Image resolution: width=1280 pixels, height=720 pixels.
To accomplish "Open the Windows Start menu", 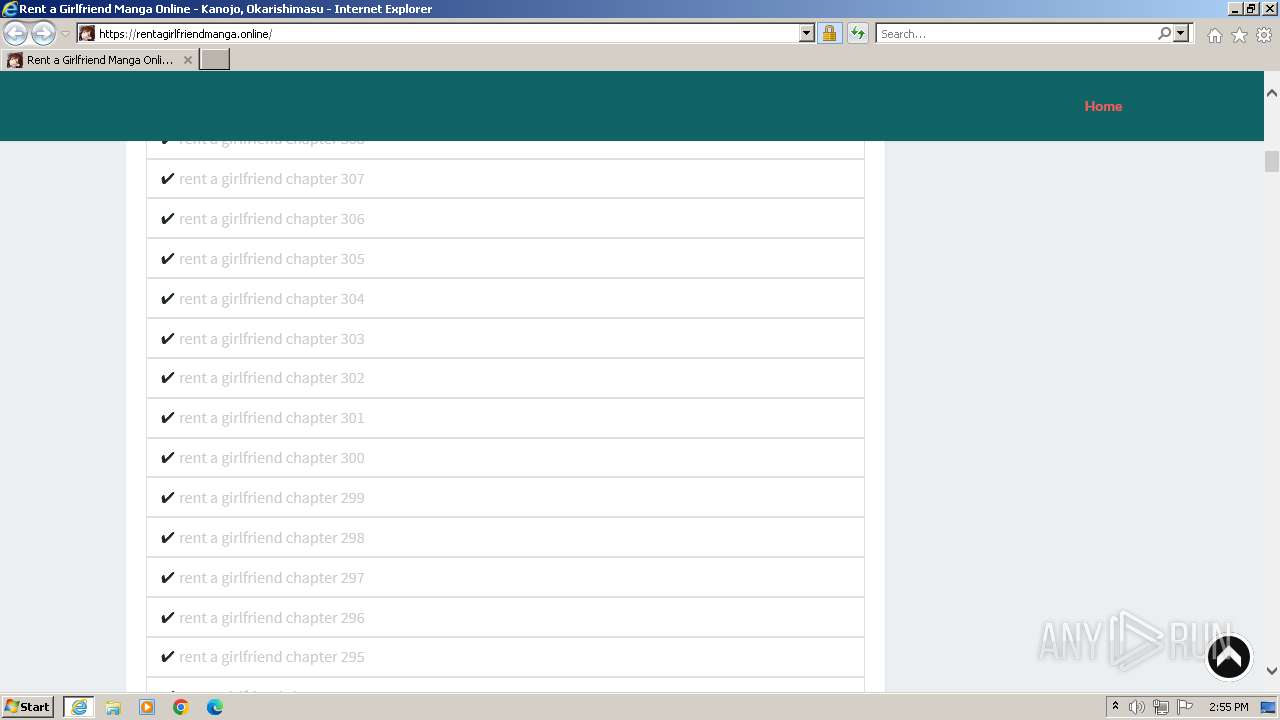I will click(28, 707).
